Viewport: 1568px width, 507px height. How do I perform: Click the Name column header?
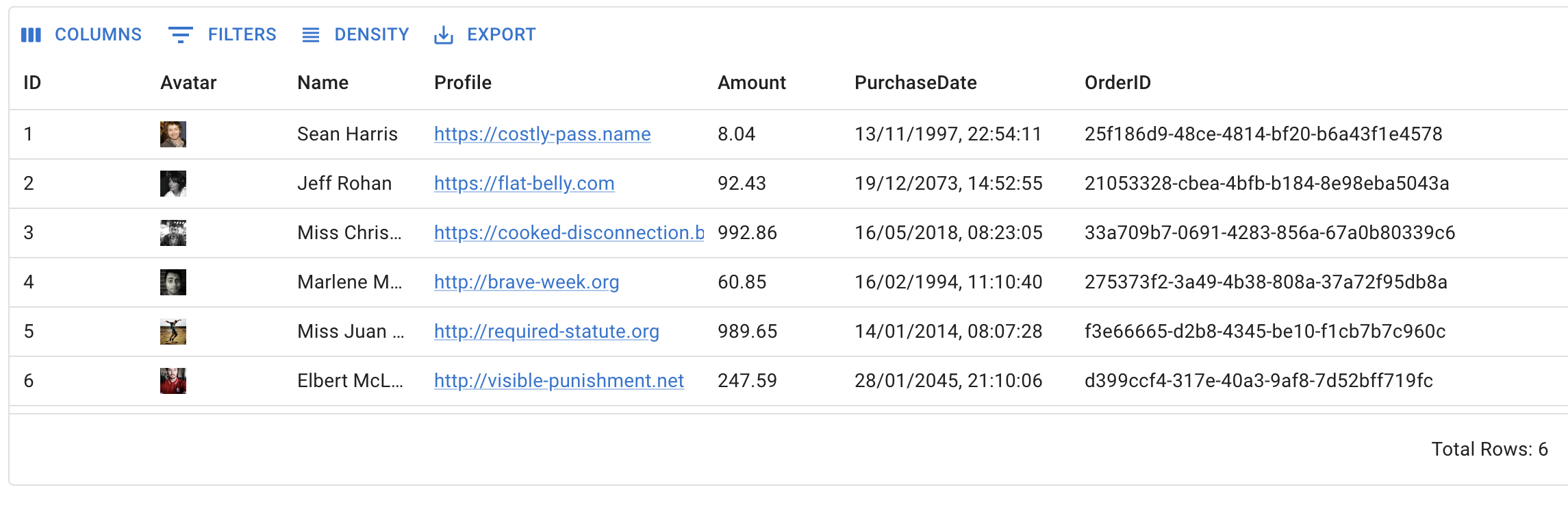point(323,83)
